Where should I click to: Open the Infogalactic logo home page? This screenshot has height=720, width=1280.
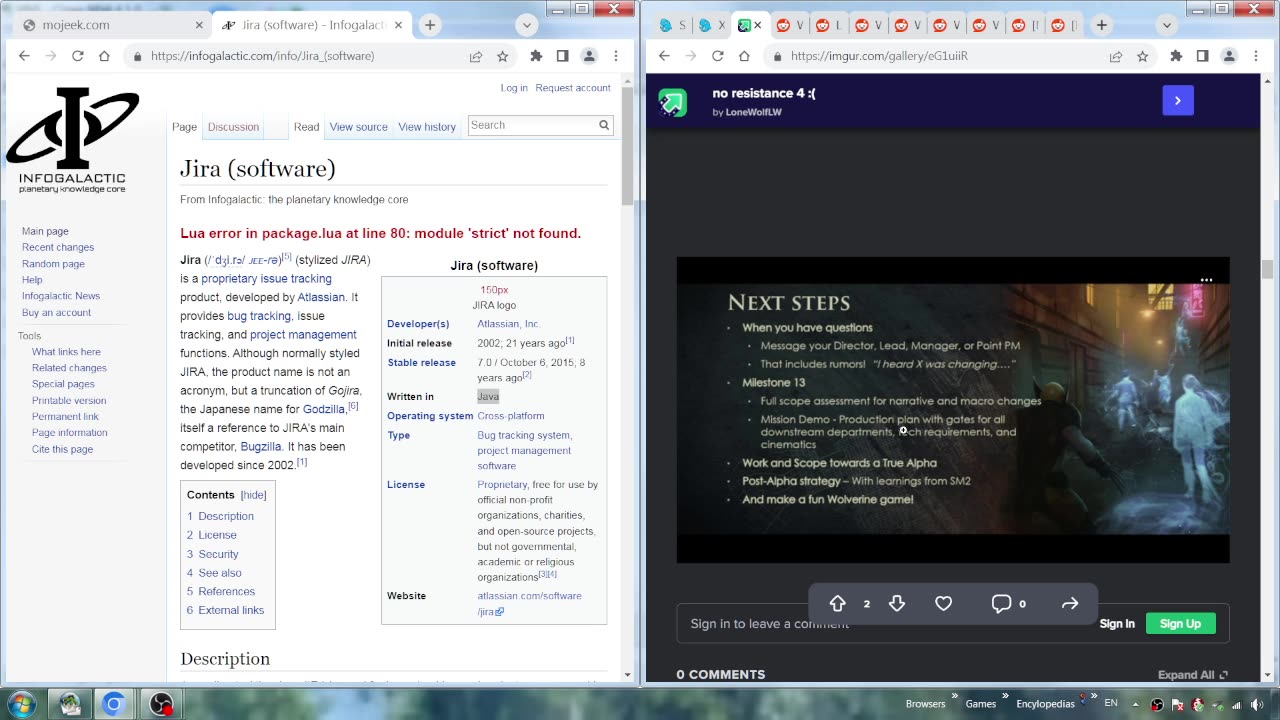coord(73,140)
